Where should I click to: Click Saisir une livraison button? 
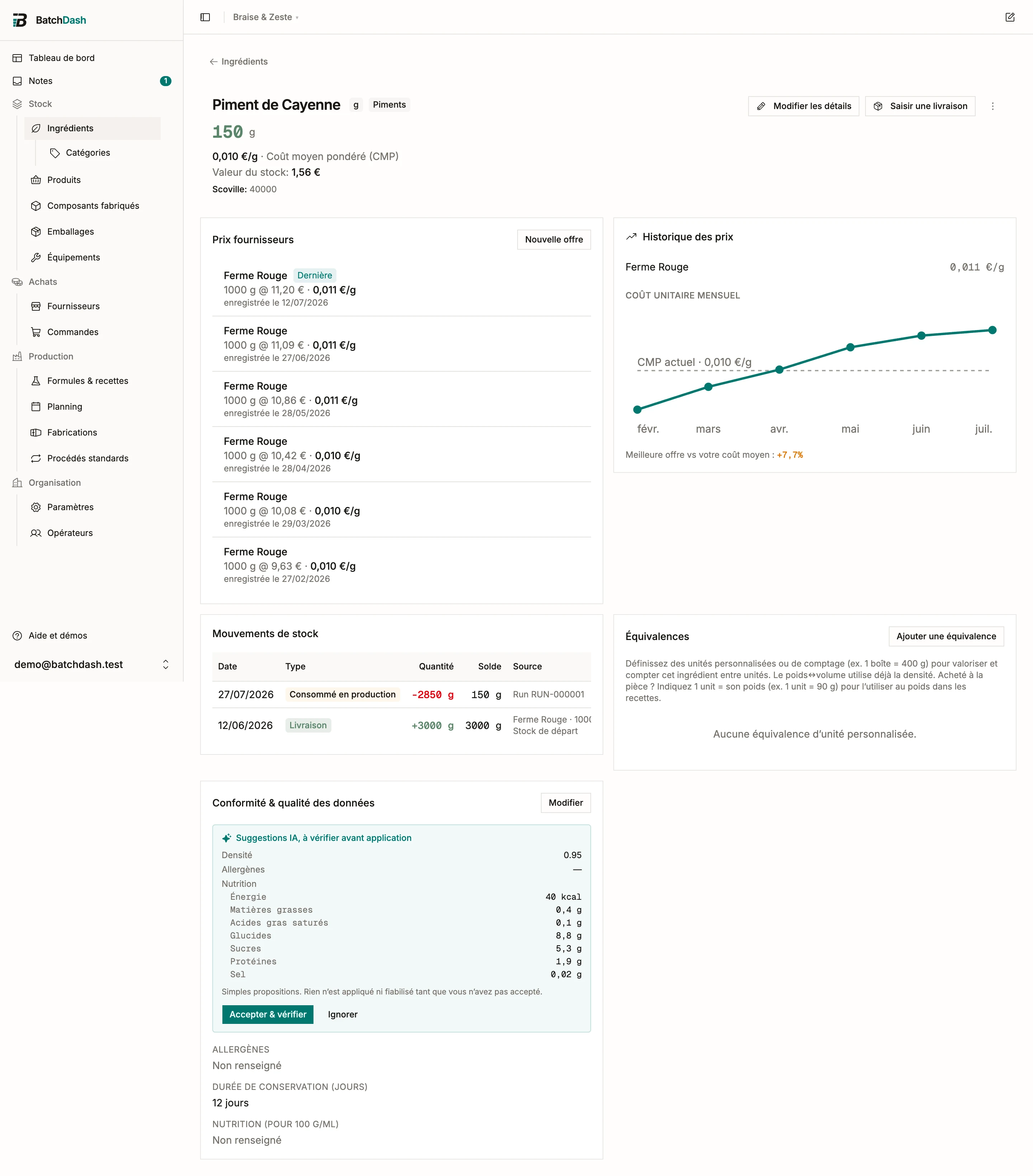coord(920,107)
